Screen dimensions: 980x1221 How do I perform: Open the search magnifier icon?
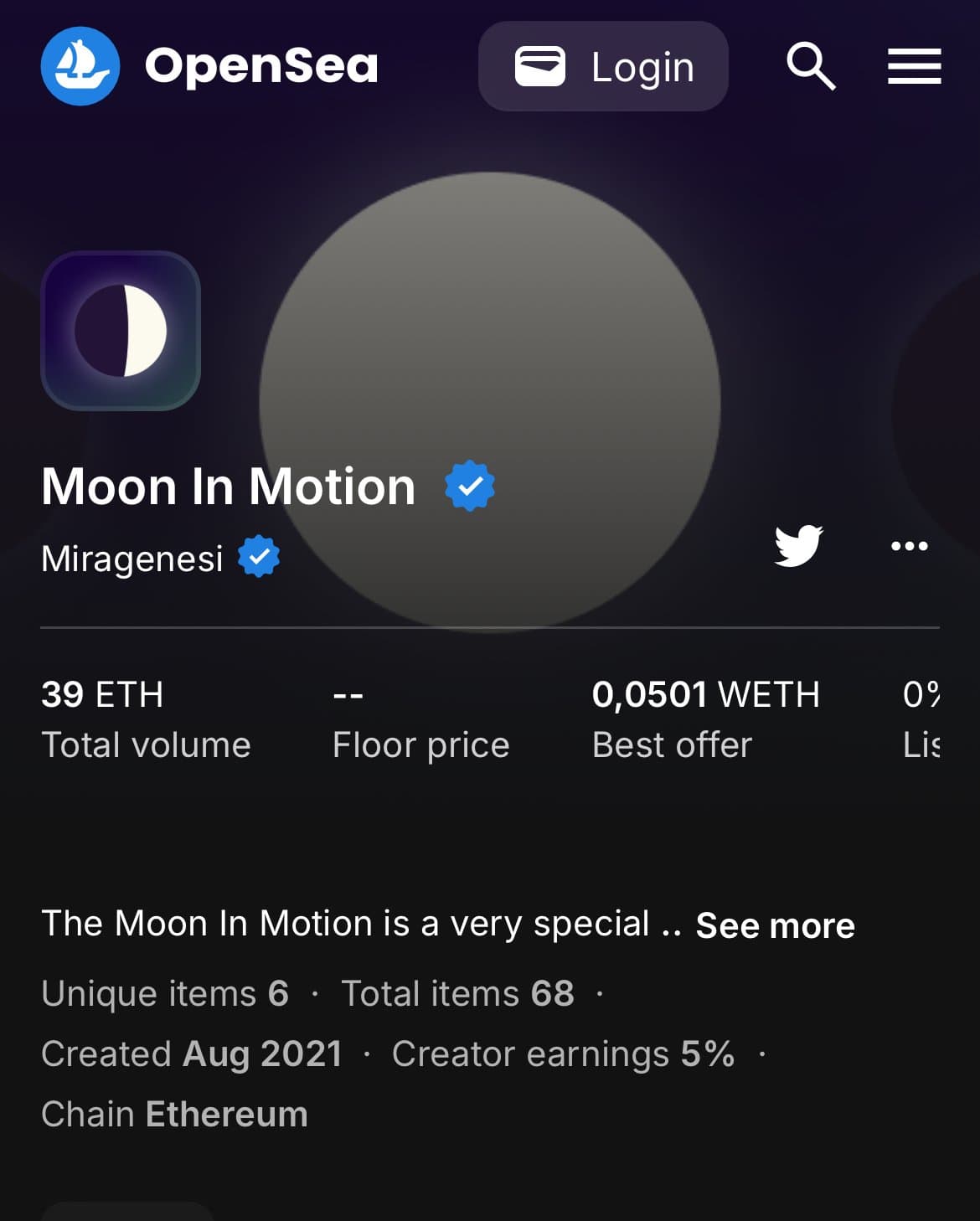click(810, 66)
